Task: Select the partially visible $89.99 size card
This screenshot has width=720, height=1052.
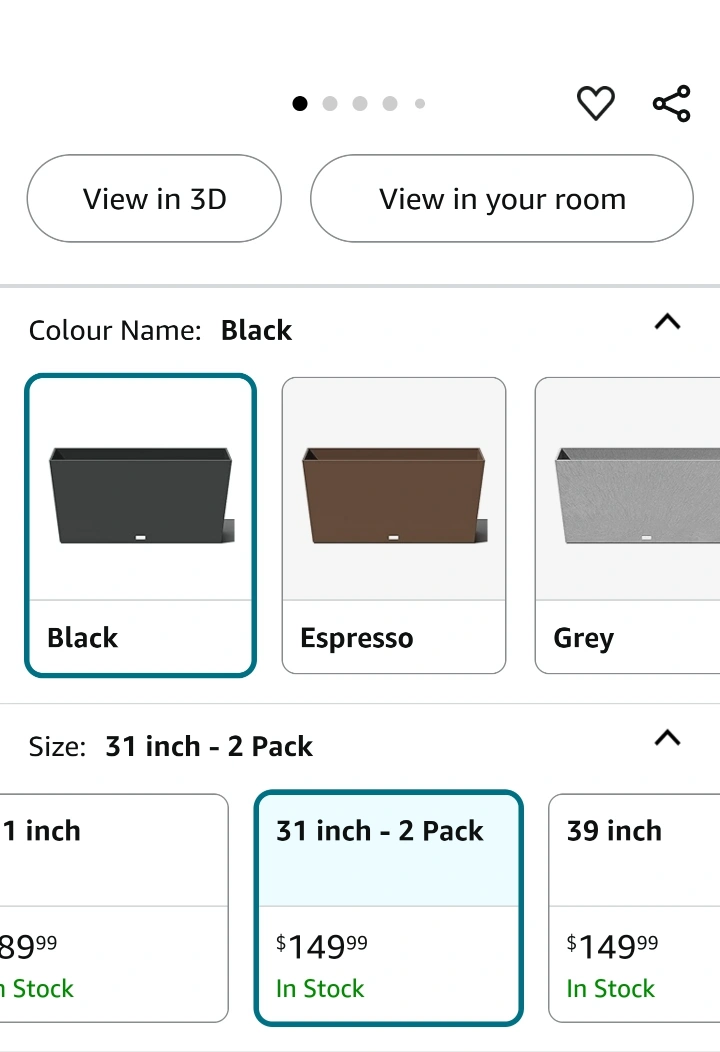Action: pos(110,908)
